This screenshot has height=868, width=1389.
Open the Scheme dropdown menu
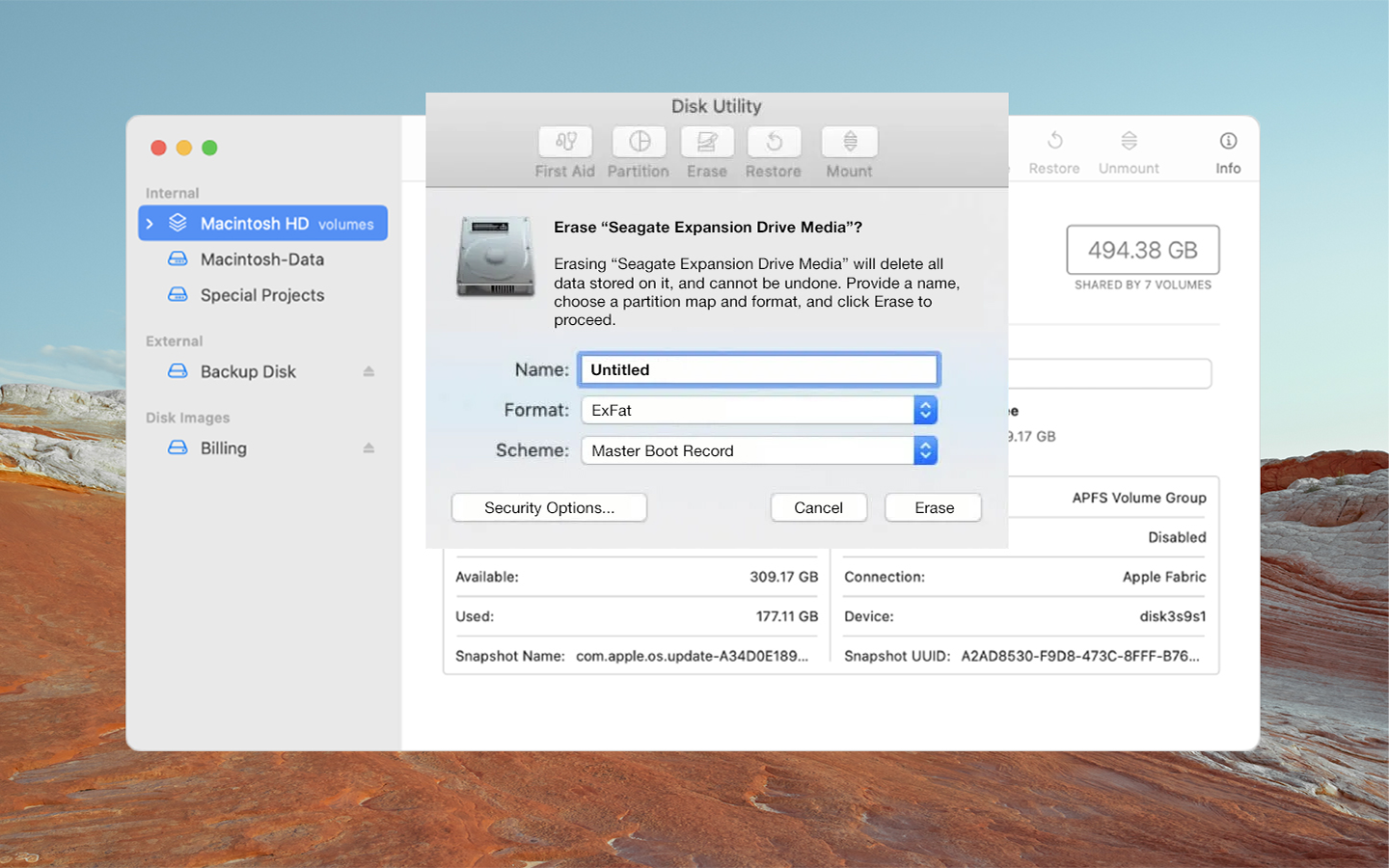[x=759, y=450]
